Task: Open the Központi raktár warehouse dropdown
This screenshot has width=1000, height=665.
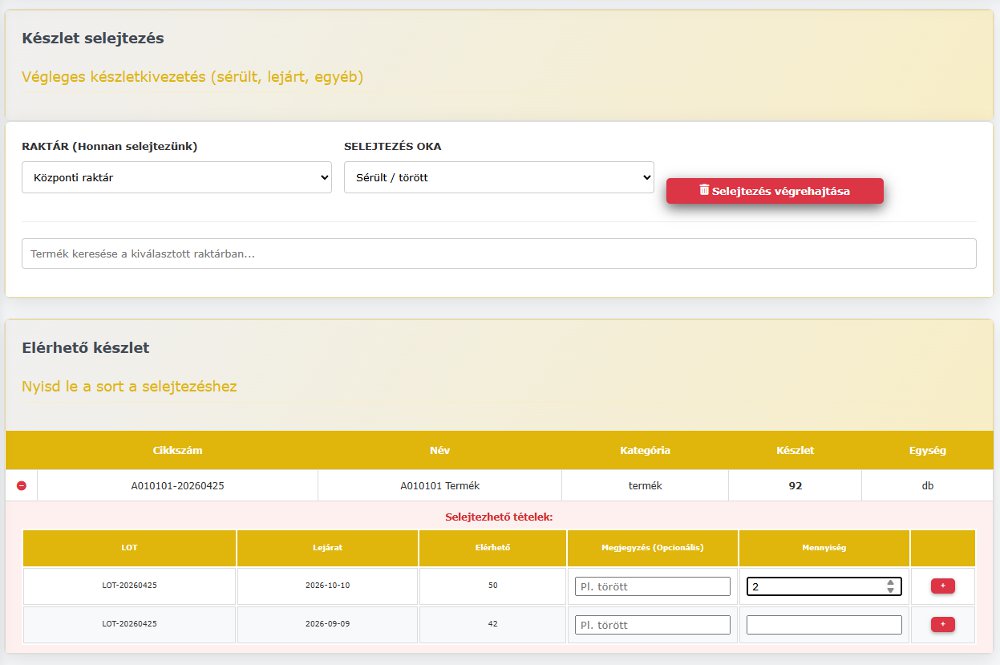Action: point(176,177)
